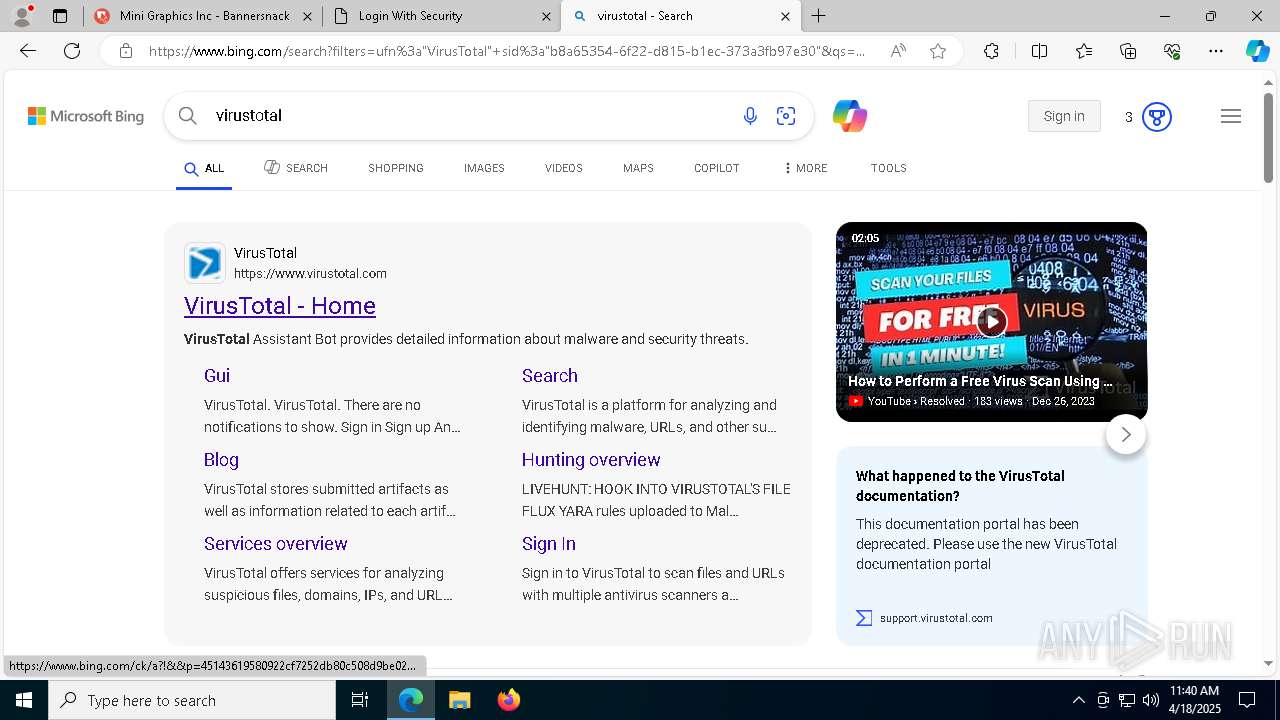Open the notification center icon
Screen dimensions: 1280x720
(x=1247, y=700)
